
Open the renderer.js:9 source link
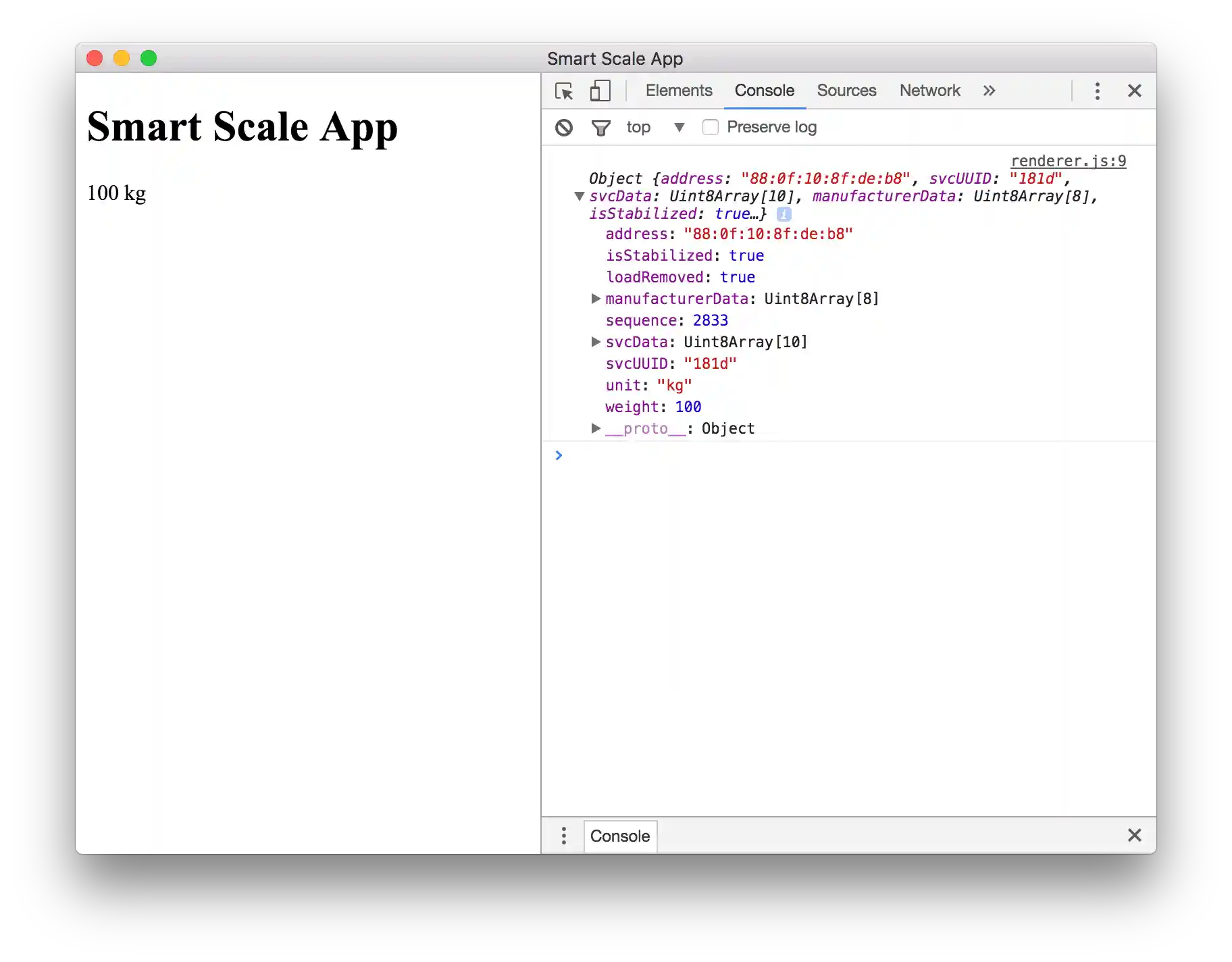click(1068, 161)
